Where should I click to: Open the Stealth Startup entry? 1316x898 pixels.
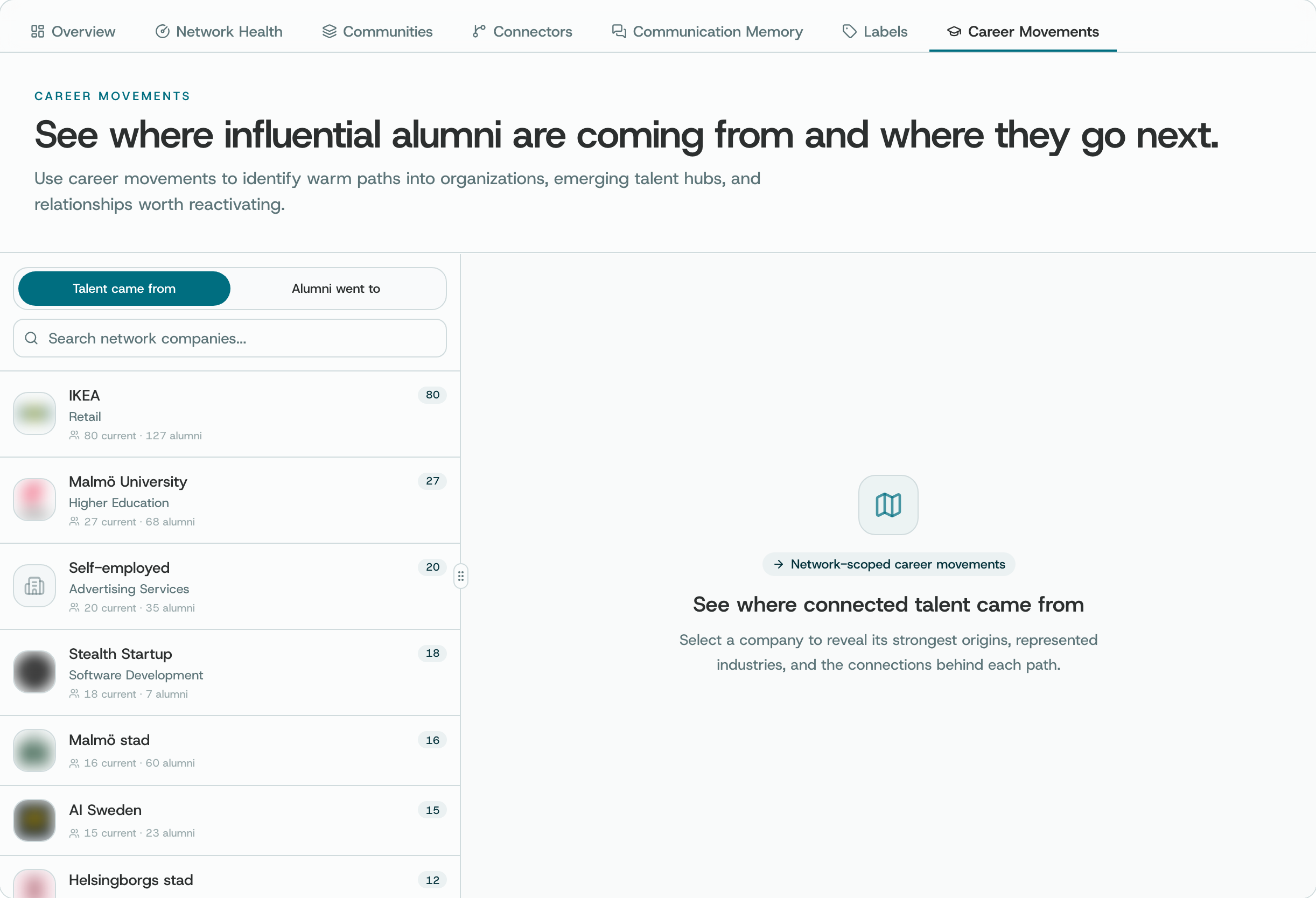click(230, 672)
